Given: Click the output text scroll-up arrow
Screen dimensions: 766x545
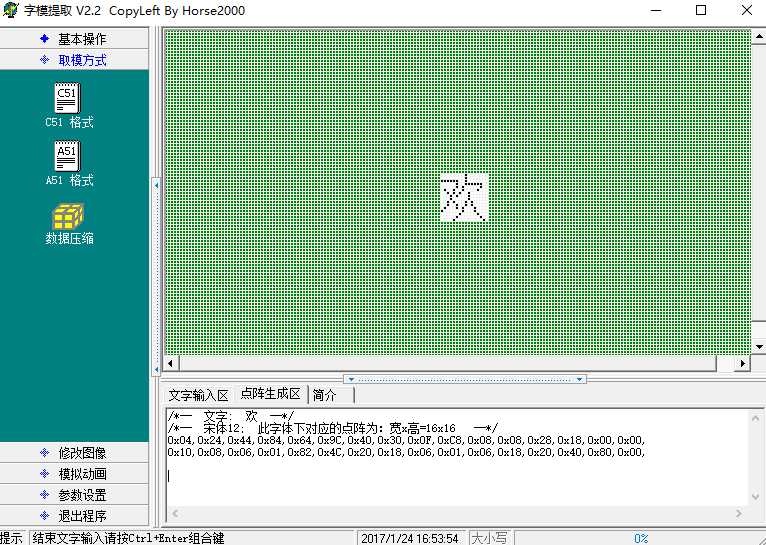Looking at the screenshot, I should coord(755,419).
